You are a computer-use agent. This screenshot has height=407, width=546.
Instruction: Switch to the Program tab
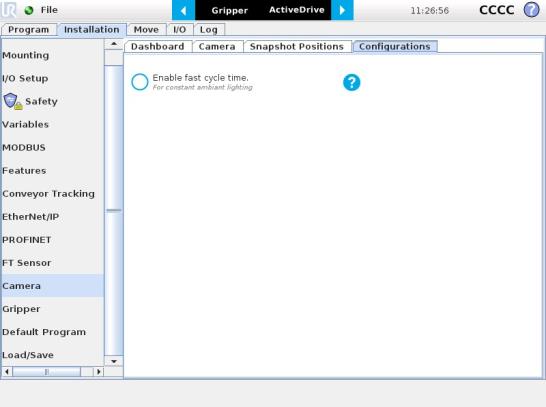(x=29, y=30)
